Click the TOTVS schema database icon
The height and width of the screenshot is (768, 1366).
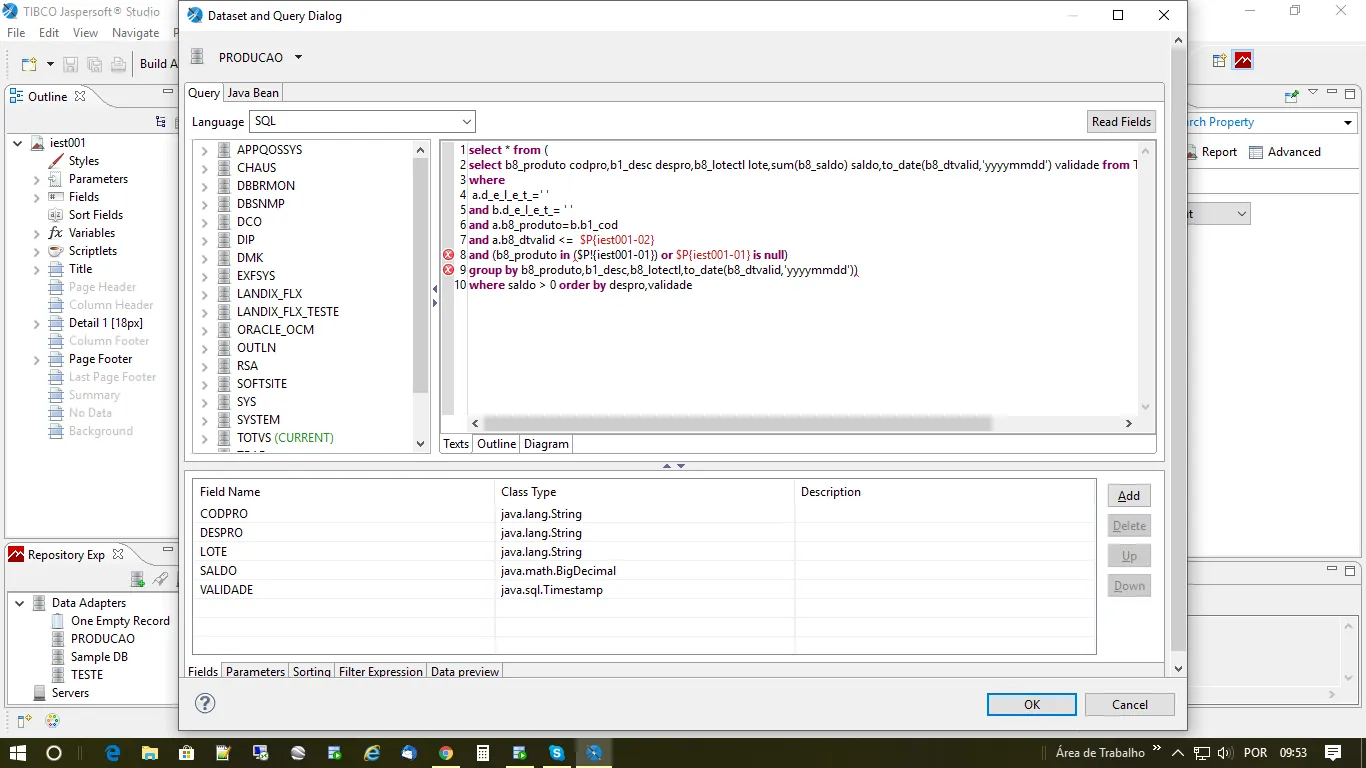coord(223,438)
